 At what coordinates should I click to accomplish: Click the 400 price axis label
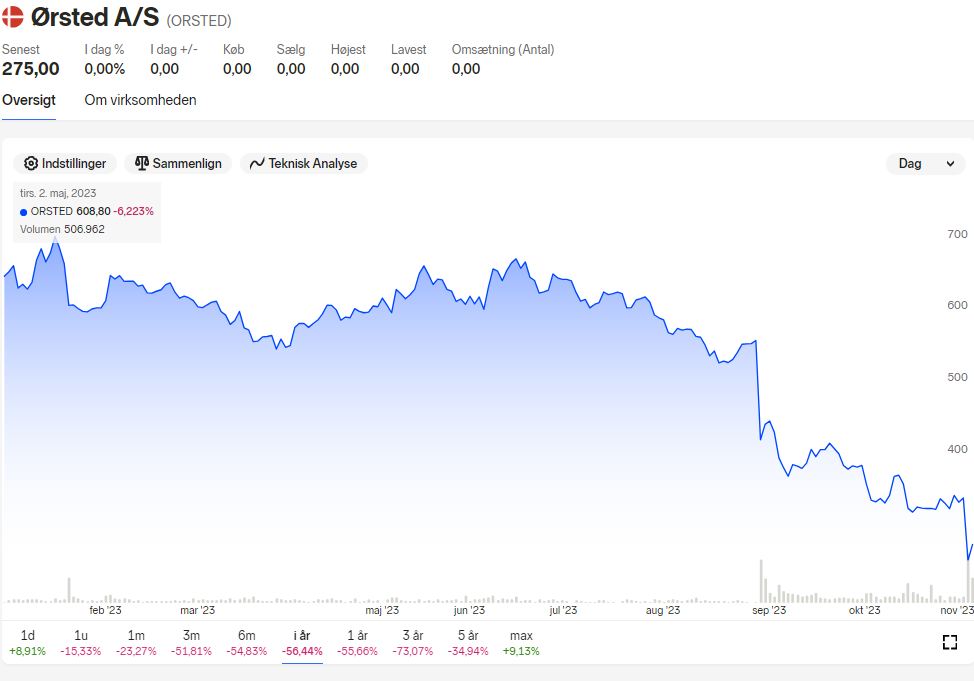pyautogui.click(x=957, y=449)
